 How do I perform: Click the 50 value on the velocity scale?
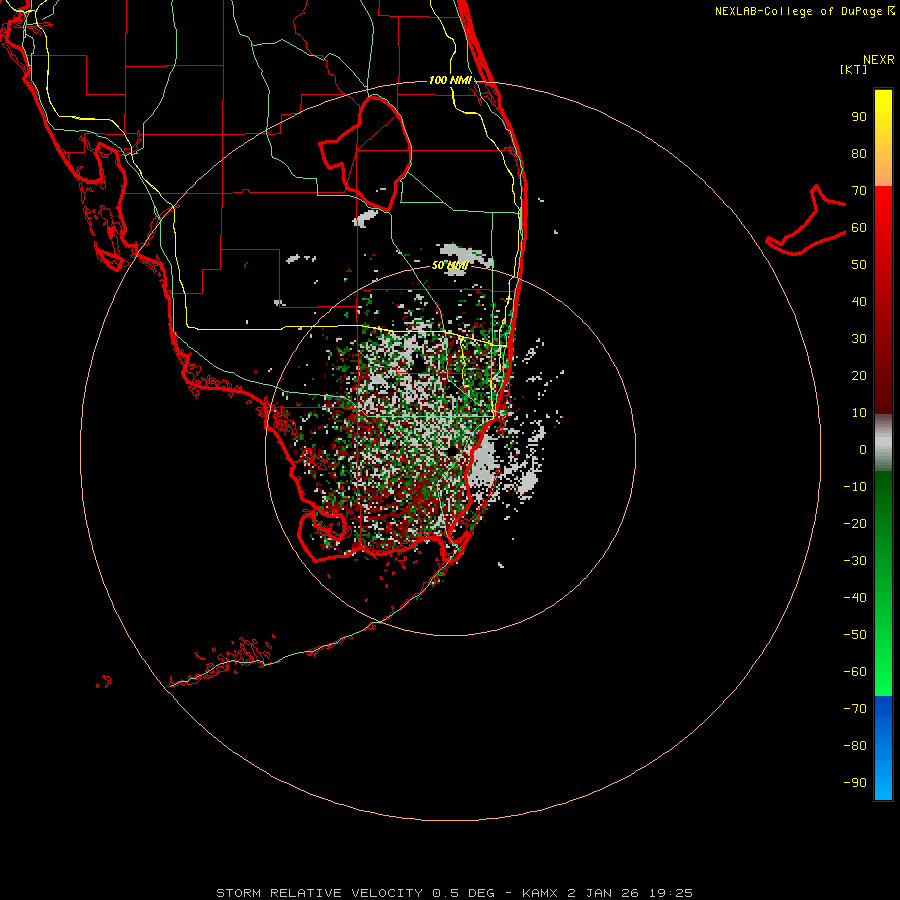[x=859, y=265]
